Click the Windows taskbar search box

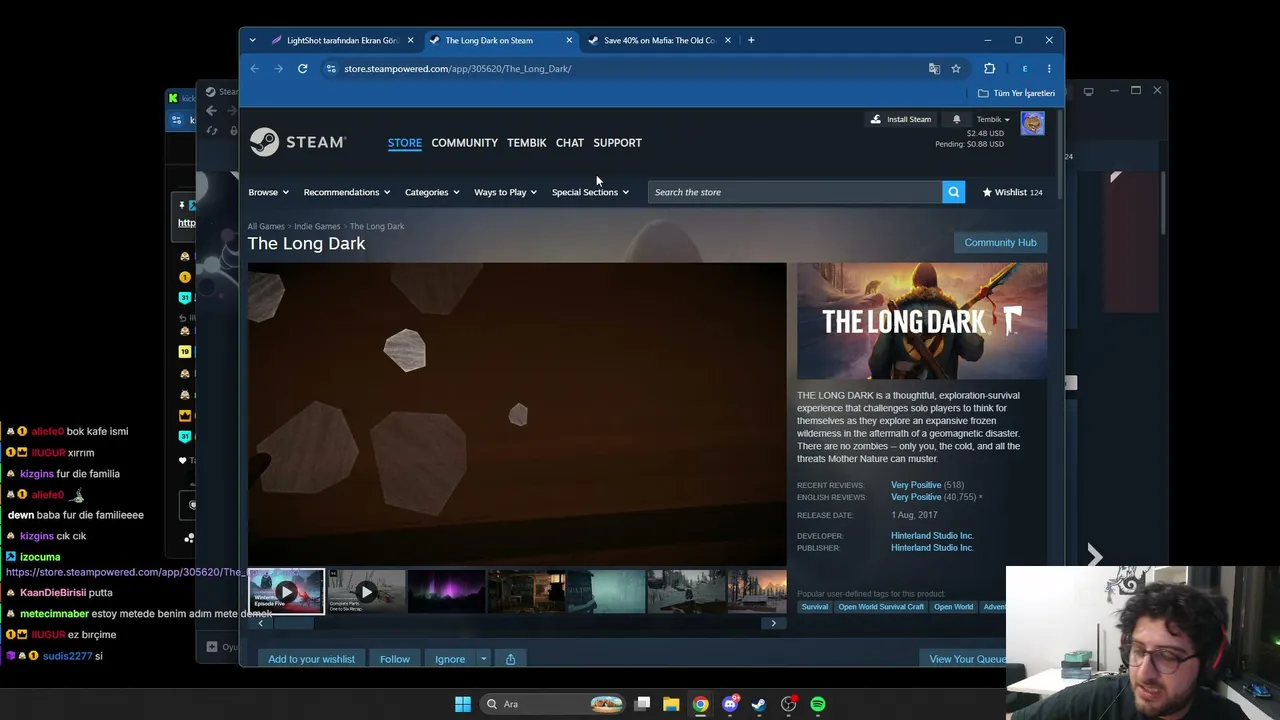[553, 704]
